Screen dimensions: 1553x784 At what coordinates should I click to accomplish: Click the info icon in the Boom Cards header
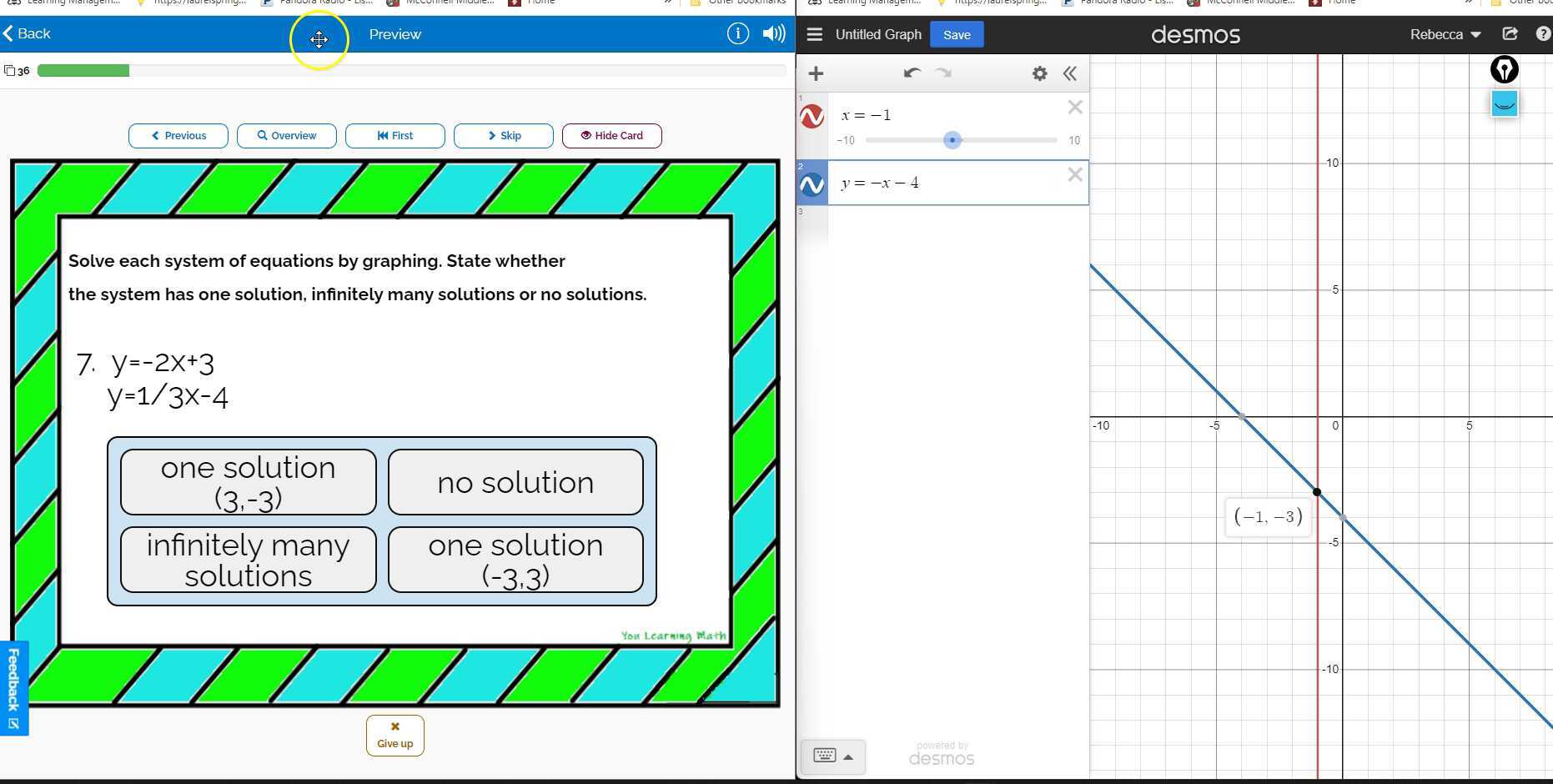point(737,34)
